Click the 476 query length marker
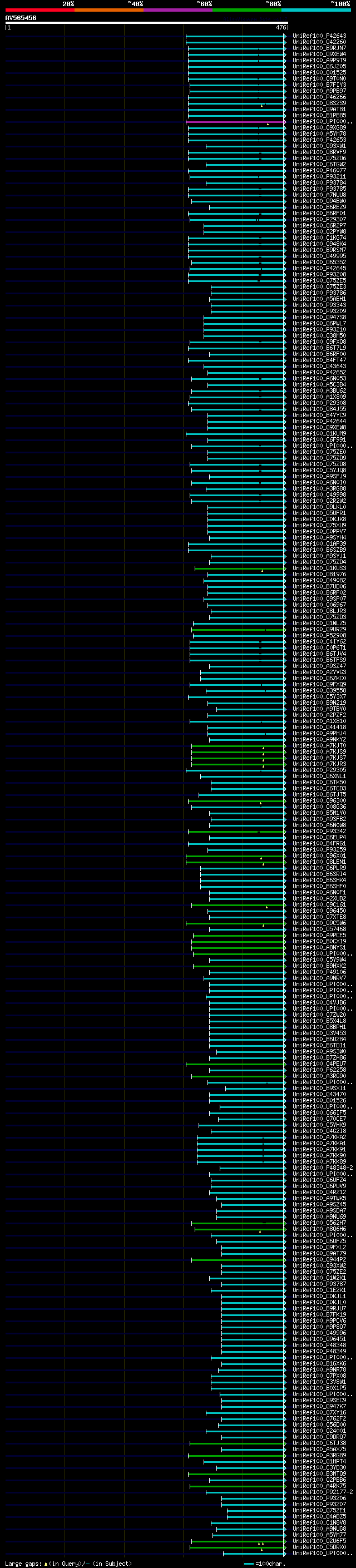Screen dimensions: 356x1568 [280, 27]
